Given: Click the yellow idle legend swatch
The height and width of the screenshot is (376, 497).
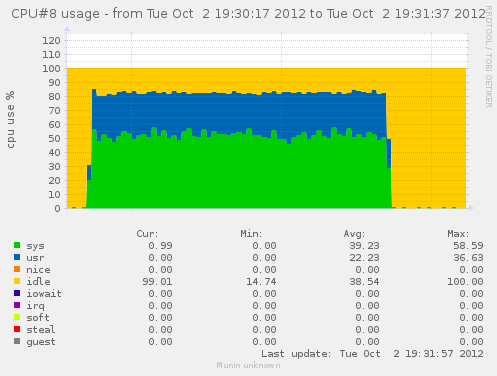Looking at the screenshot, I should [x=17, y=281].
